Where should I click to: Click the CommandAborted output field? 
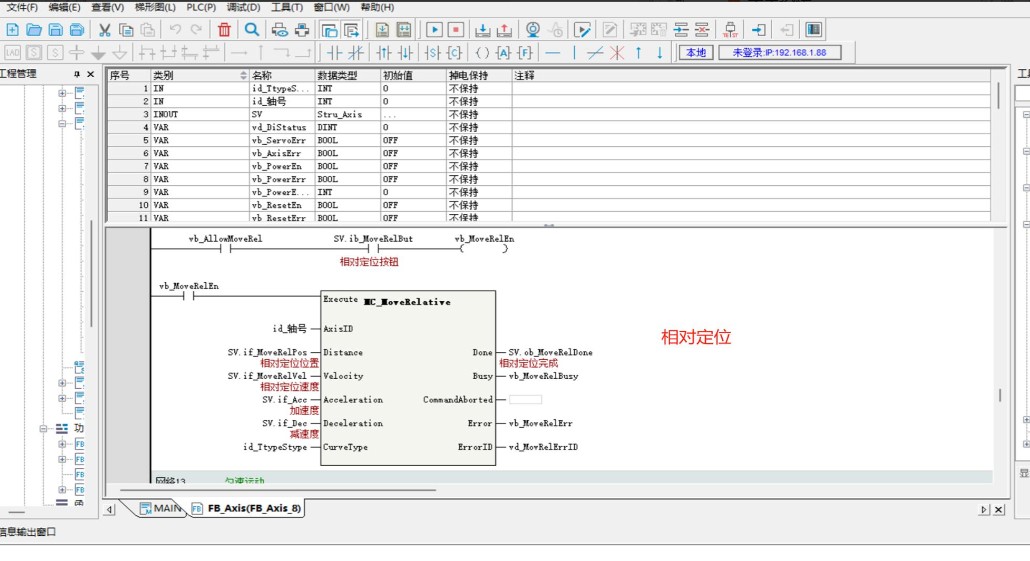pos(525,400)
